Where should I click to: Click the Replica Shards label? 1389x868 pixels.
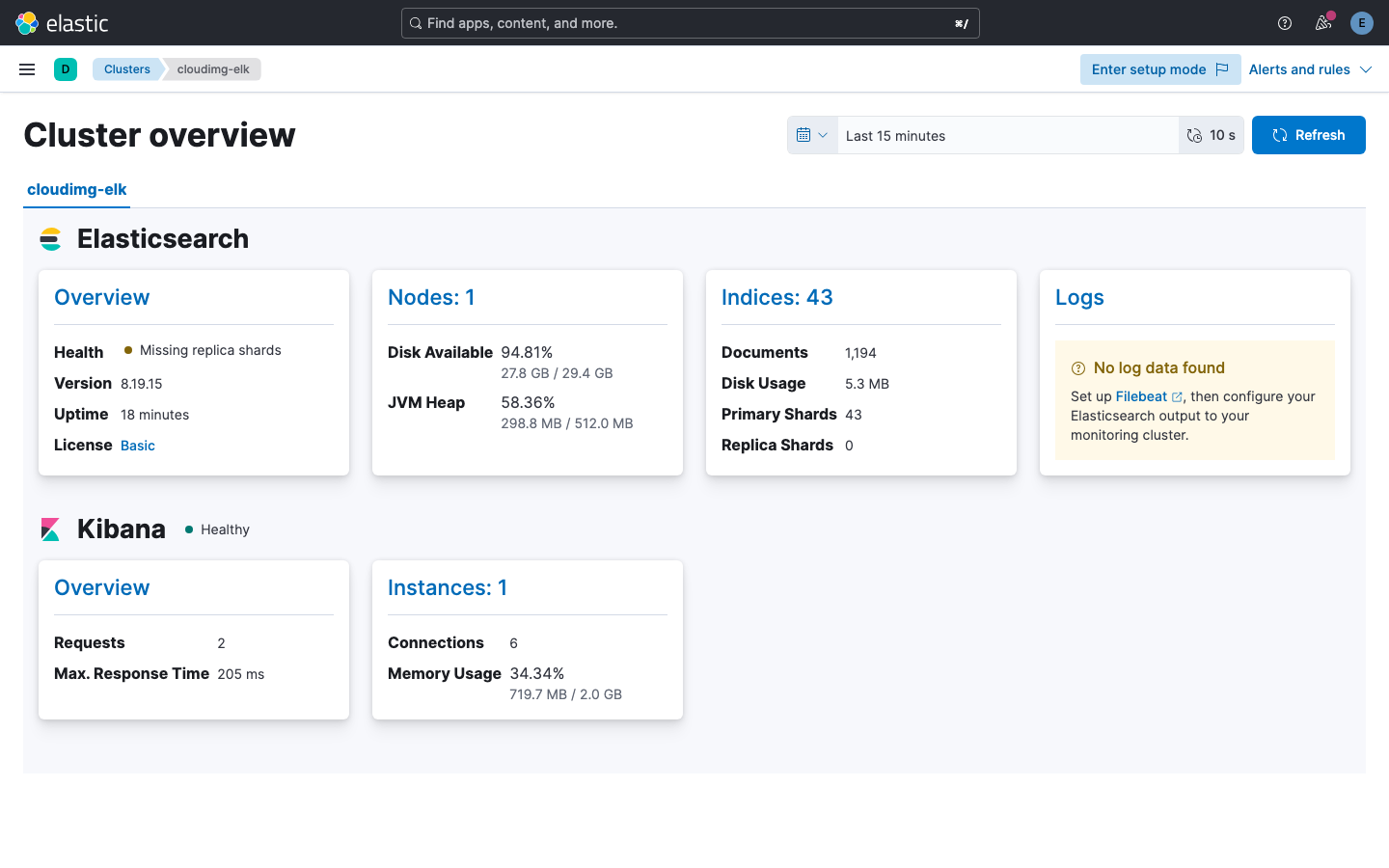point(777,445)
